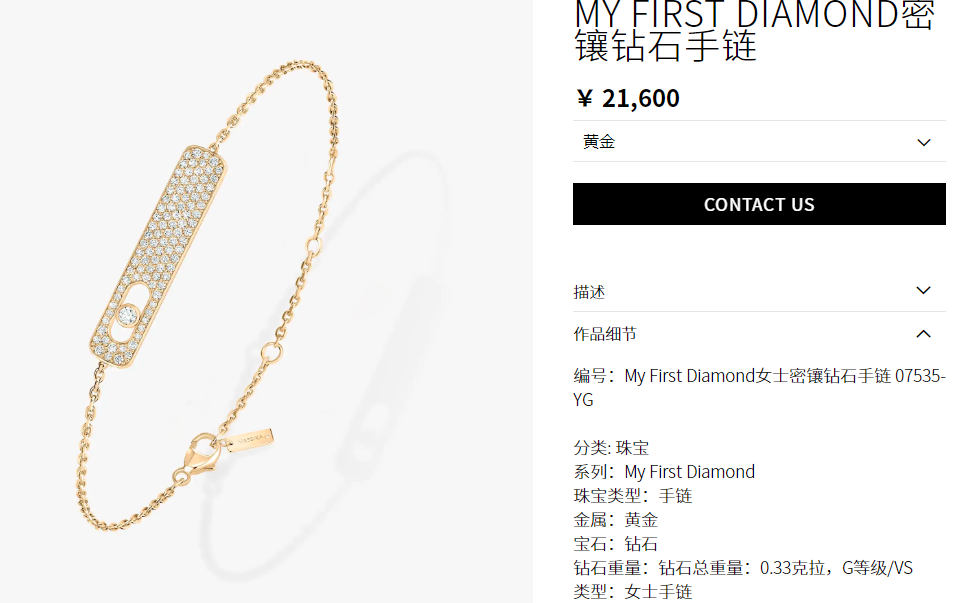Click the chevron arrow beside 黄金
The image size is (974, 603).
coord(924,142)
